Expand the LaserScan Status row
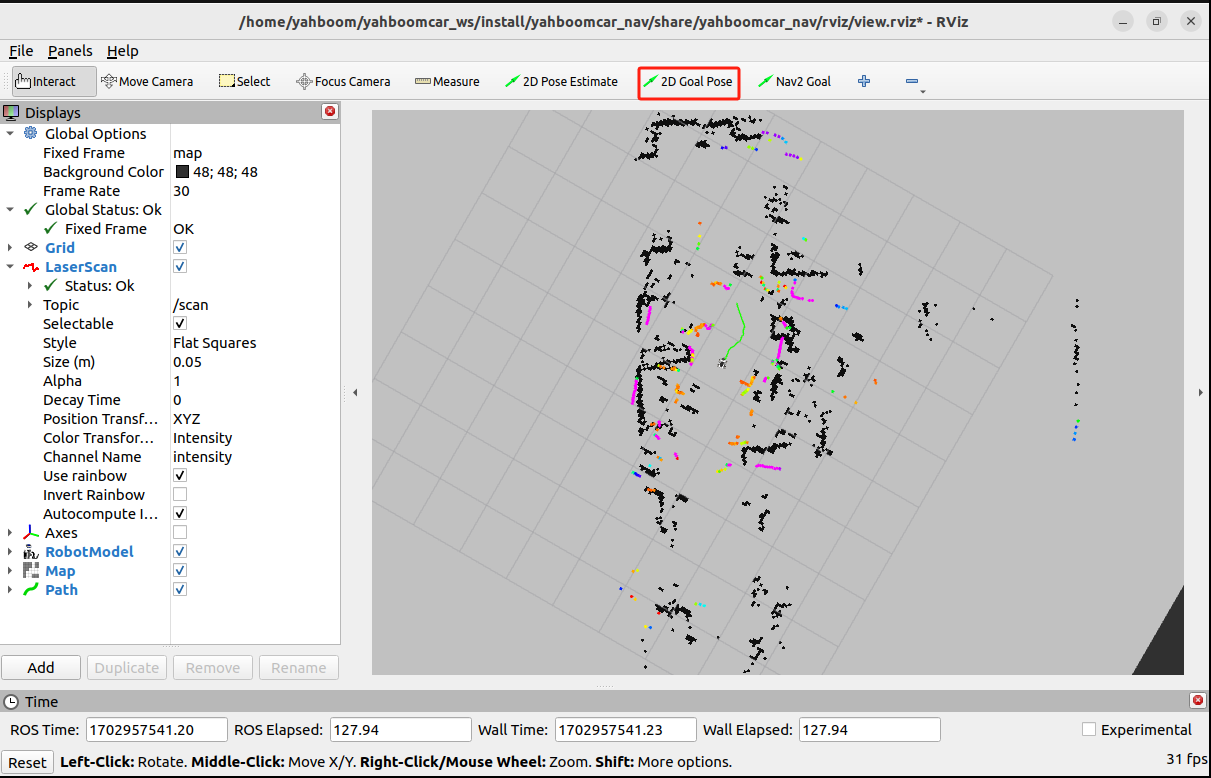 click(30, 286)
